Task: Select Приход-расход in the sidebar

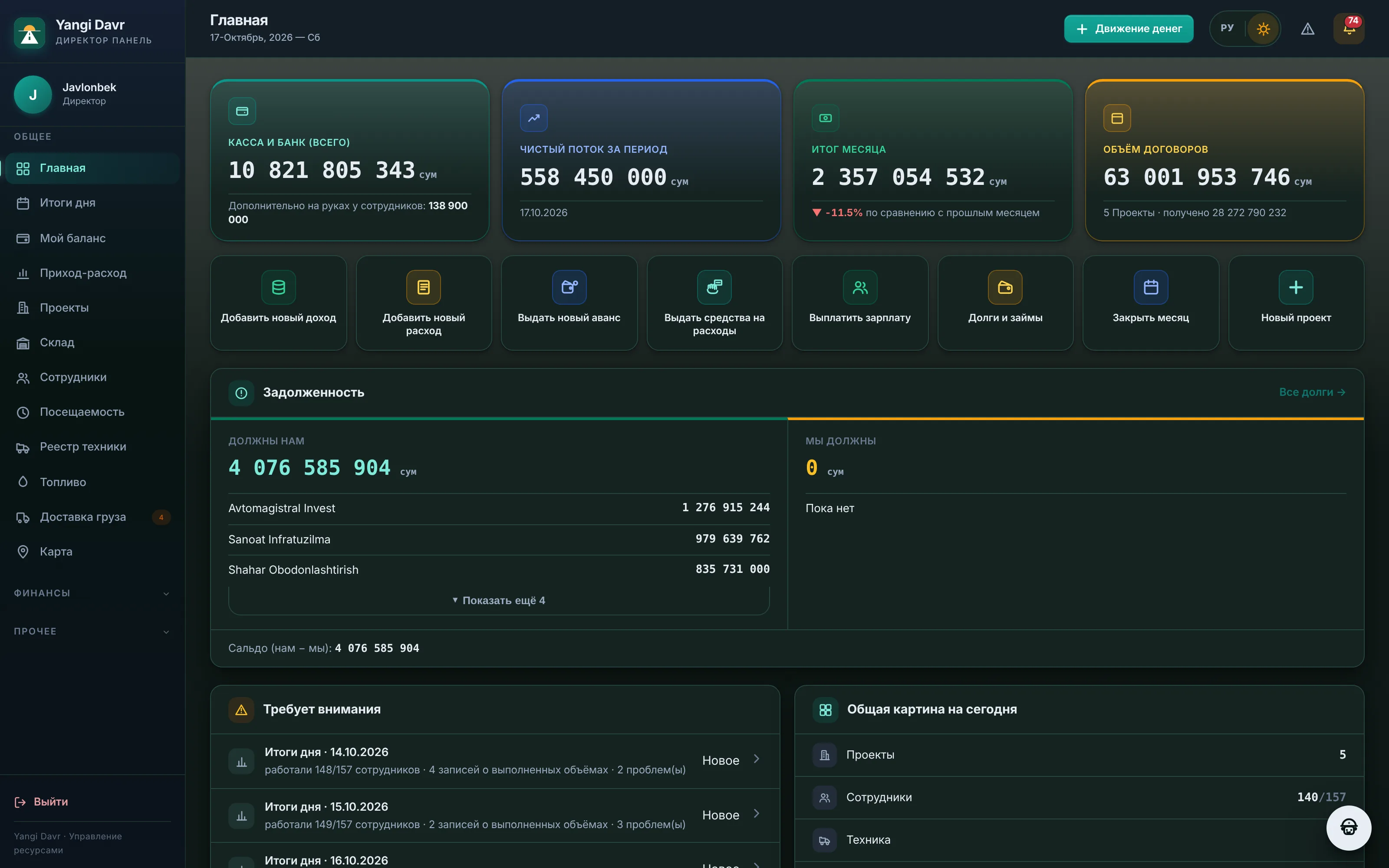Action: [92, 273]
